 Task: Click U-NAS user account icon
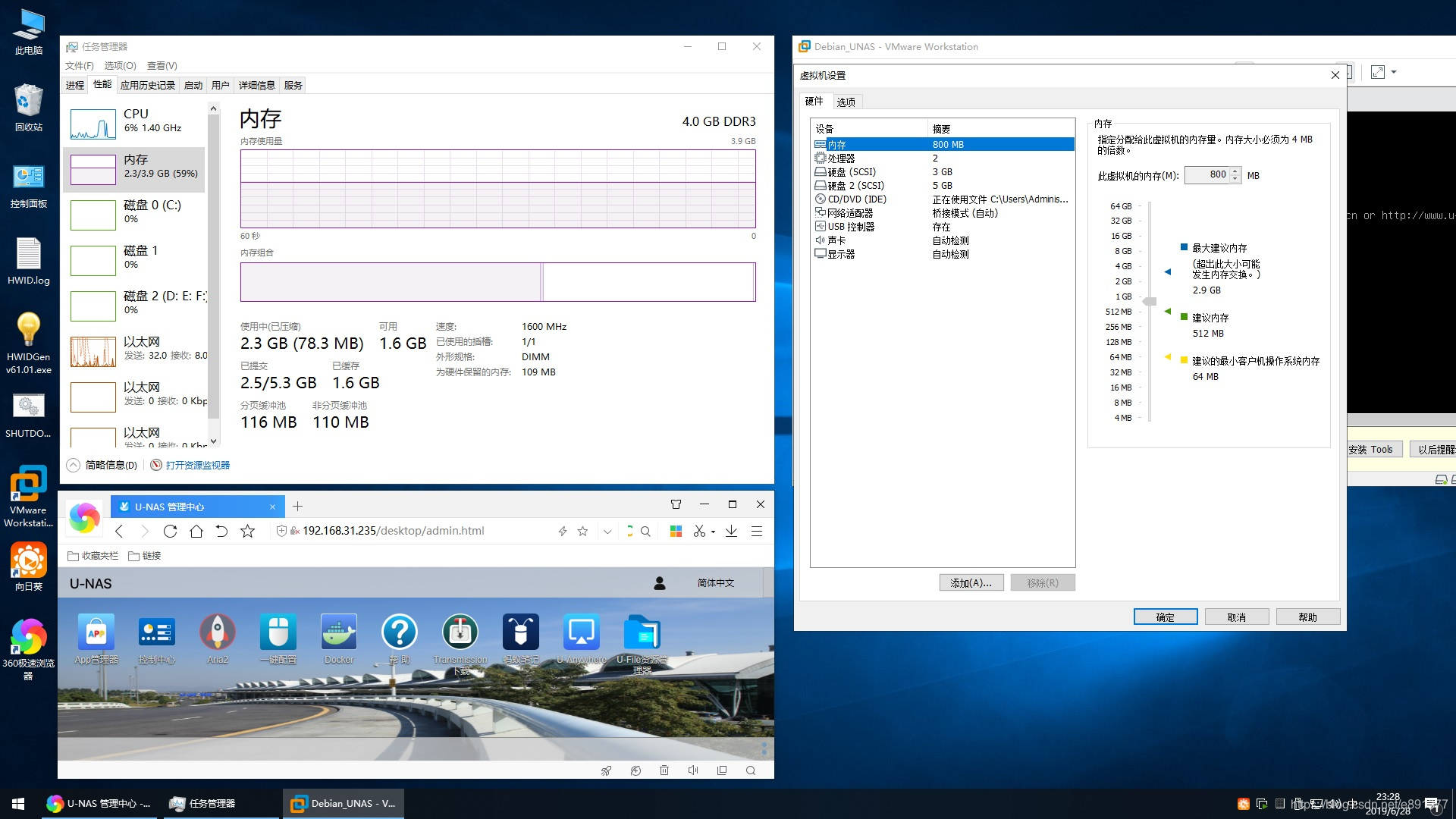click(660, 583)
